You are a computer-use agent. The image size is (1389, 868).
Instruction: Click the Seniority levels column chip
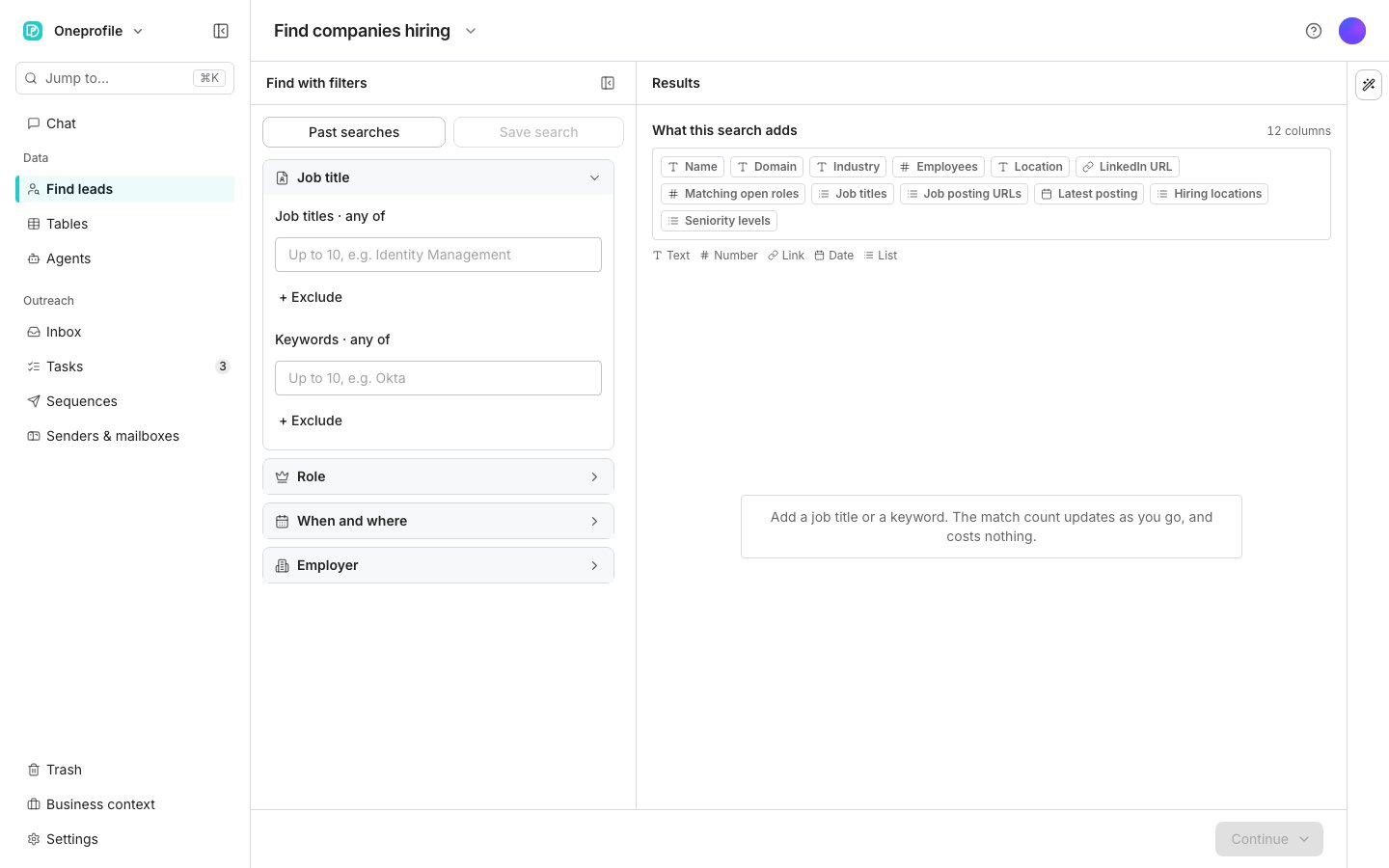[719, 221]
